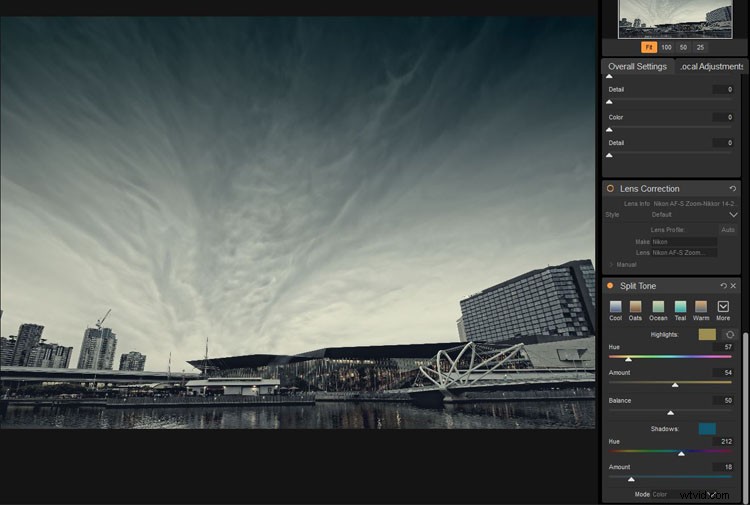Click the circular icon beside Highlights swatch
The image size is (750, 505).
[x=729, y=334]
